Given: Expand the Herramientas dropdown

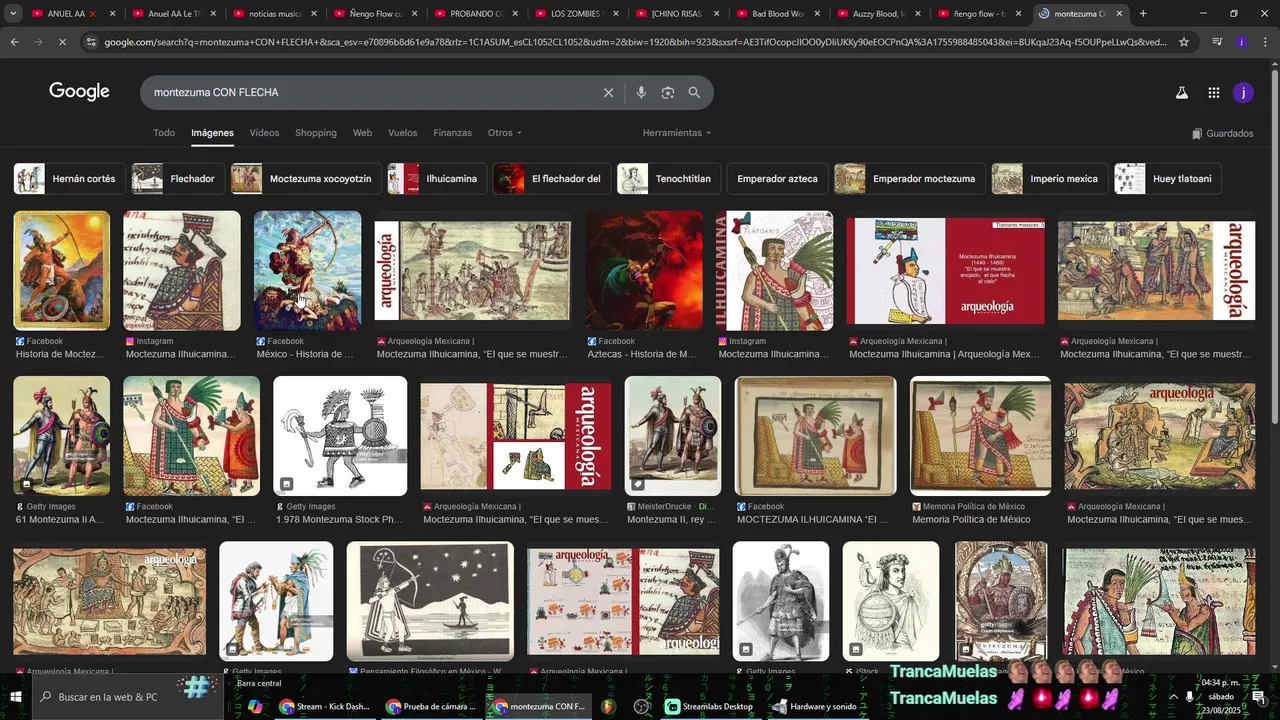Looking at the screenshot, I should (677, 133).
